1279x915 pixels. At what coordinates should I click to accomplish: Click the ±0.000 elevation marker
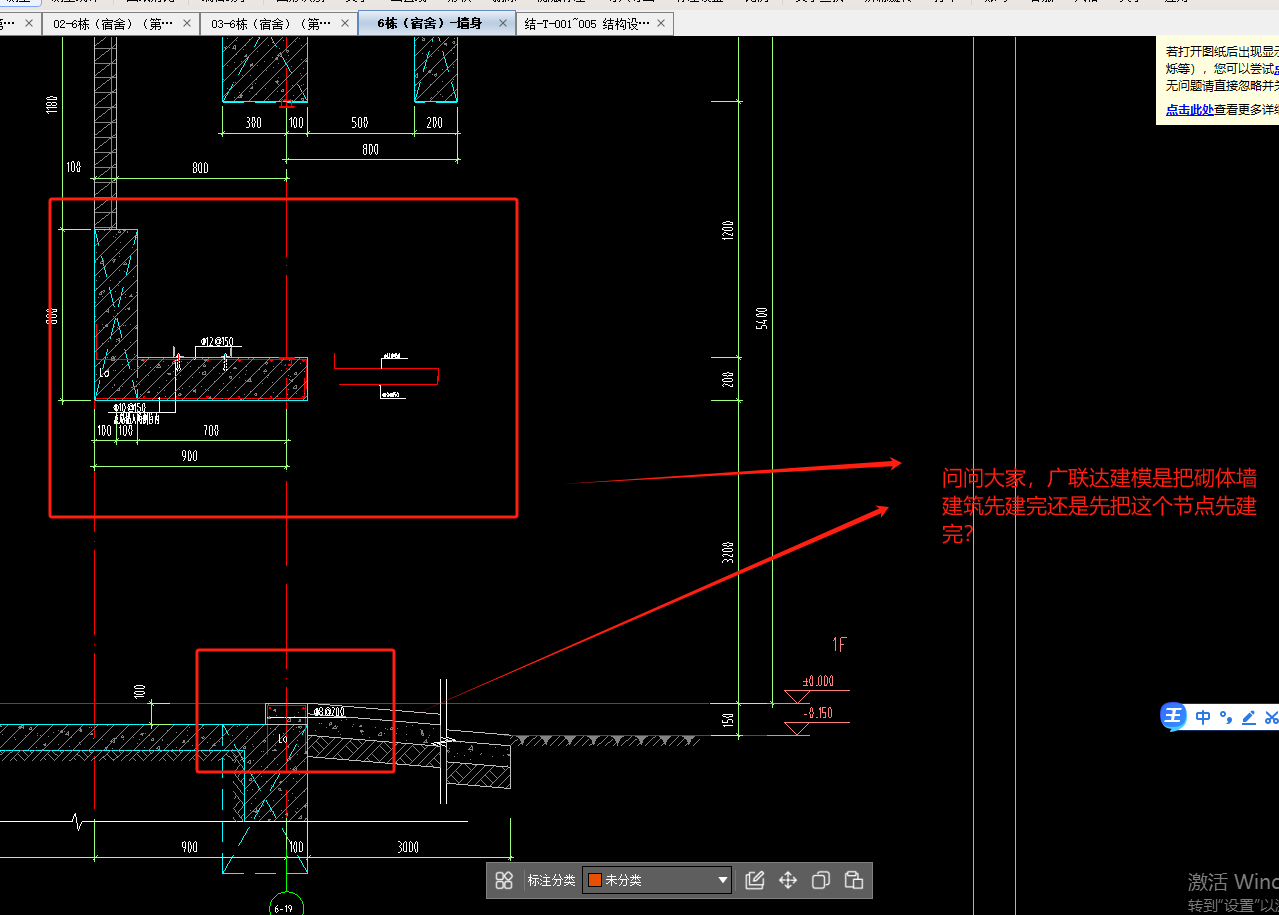point(817,682)
